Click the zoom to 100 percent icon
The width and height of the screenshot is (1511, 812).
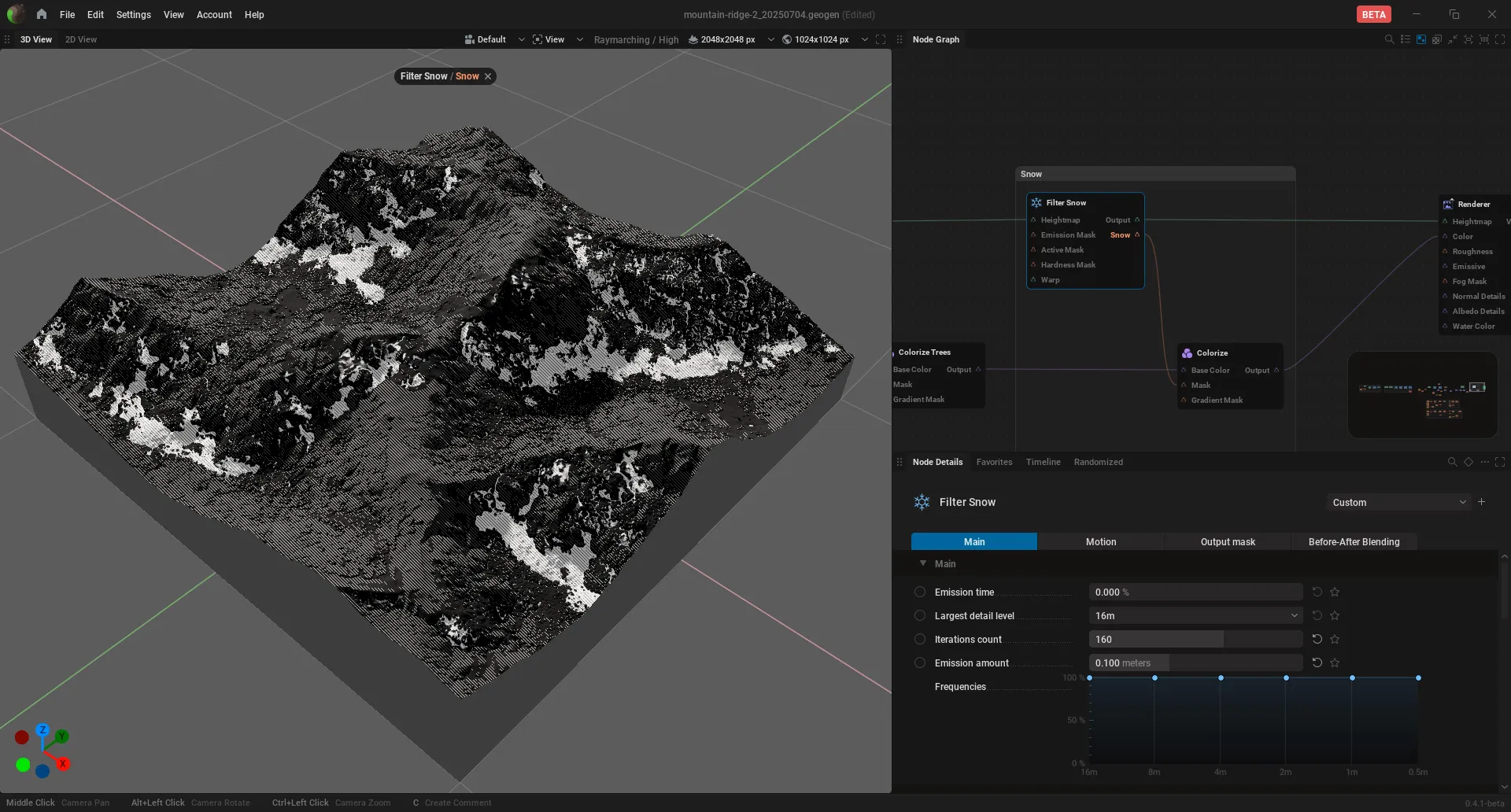1484,39
